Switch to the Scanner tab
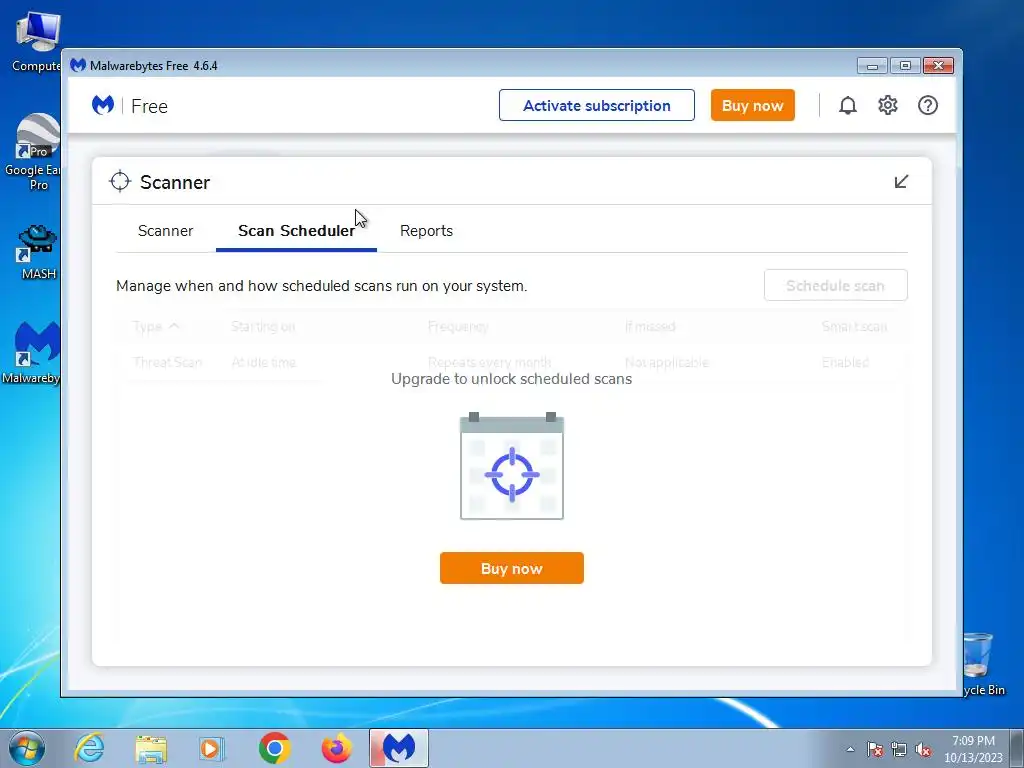 pyautogui.click(x=165, y=231)
